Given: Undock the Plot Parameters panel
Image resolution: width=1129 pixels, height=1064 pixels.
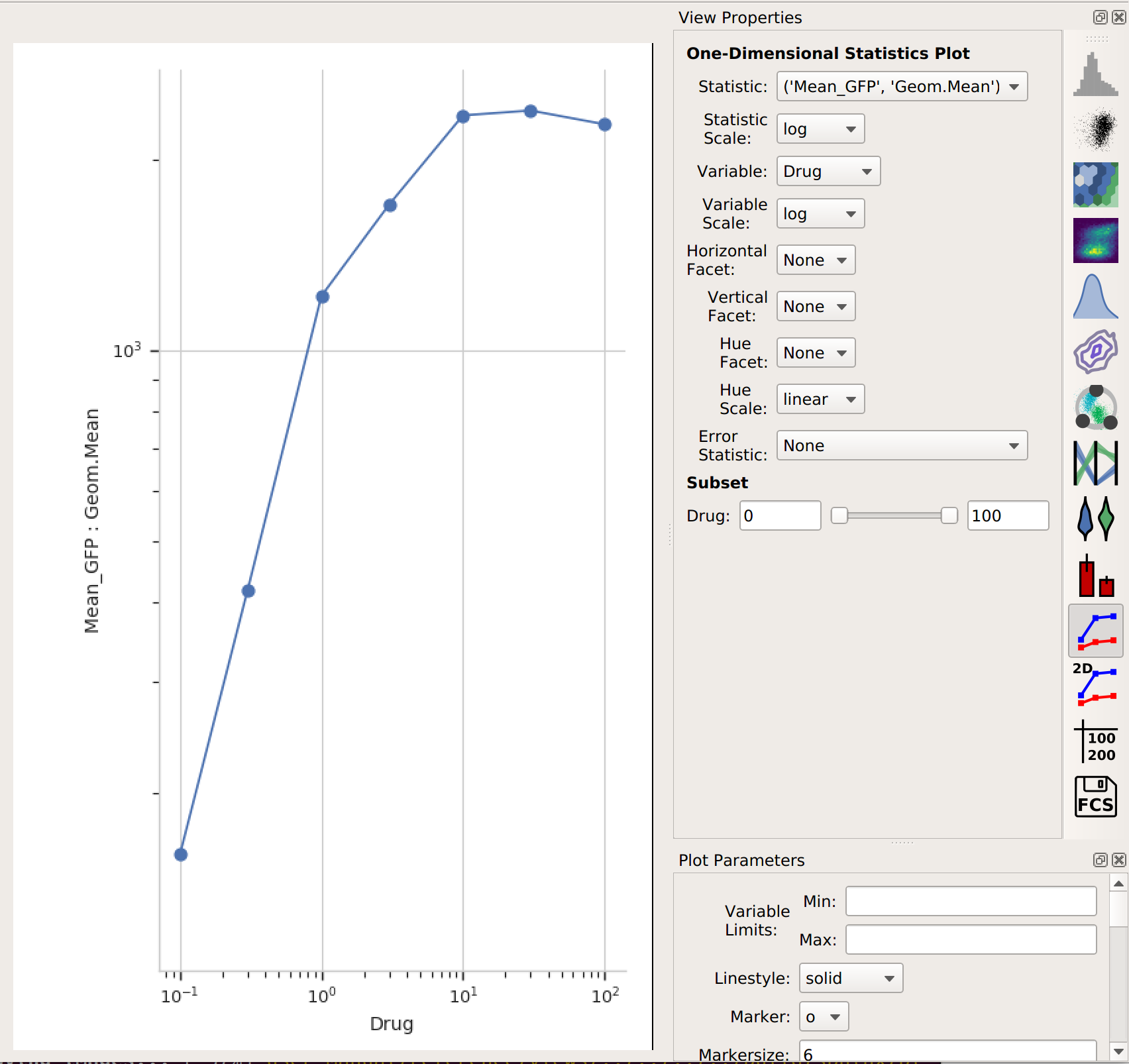Looking at the screenshot, I should (1100, 860).
